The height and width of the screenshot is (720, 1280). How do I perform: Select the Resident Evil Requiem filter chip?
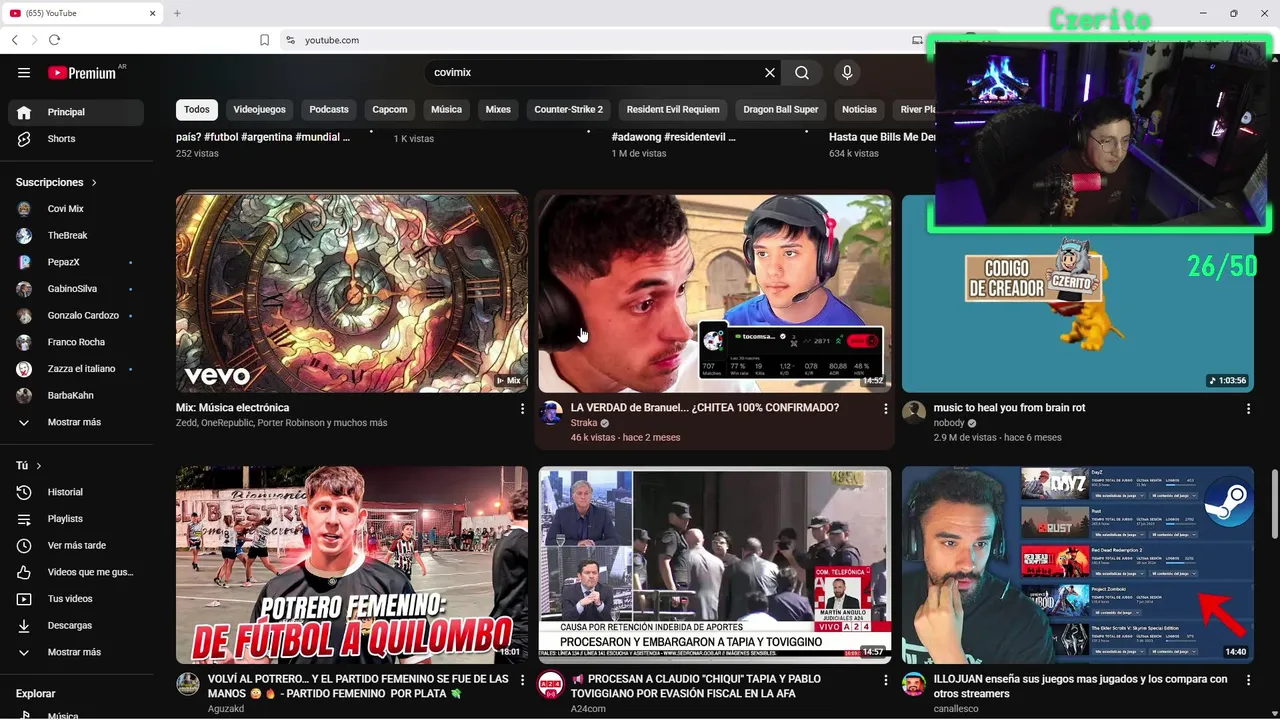tap(673, 110)
